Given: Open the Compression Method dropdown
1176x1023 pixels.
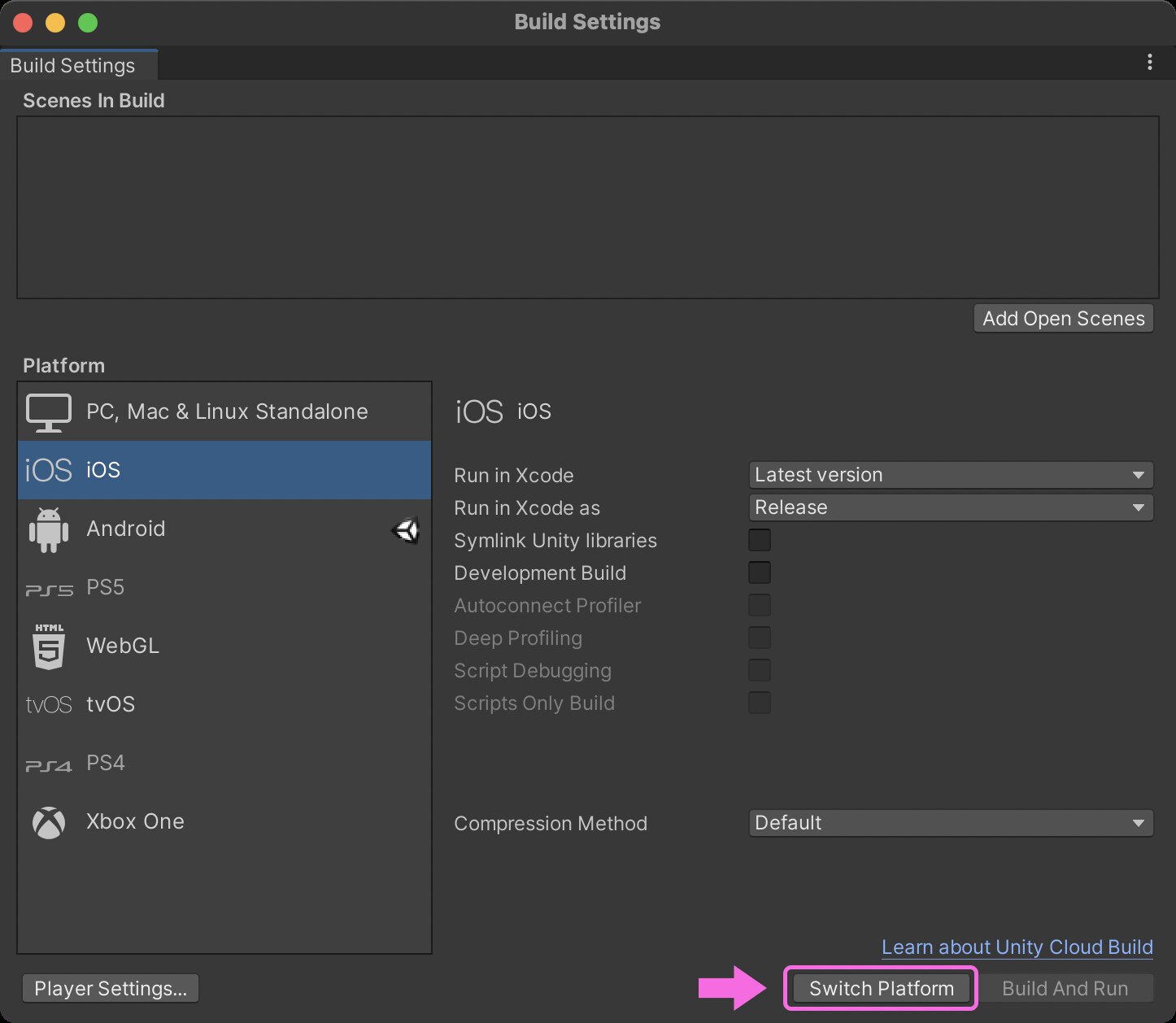Looking at the screenshot, I should [x=951, y=823].
